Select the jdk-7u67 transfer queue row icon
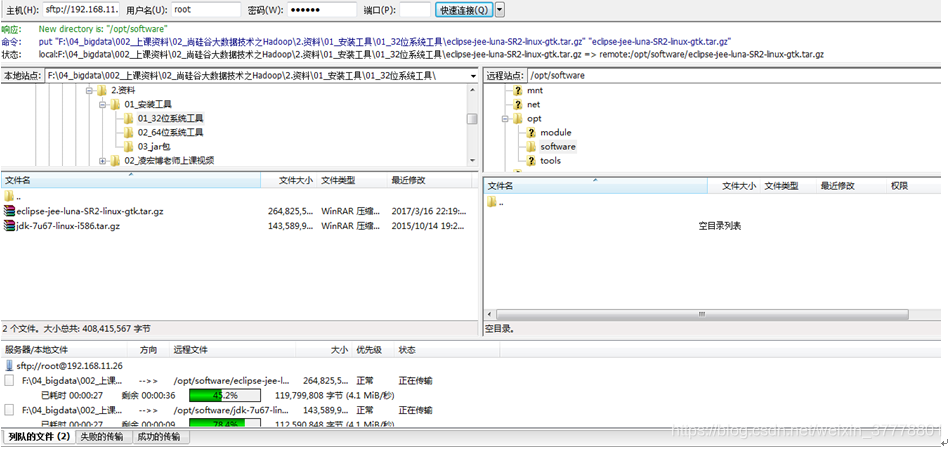The image size is (951, 449). click(8, 410)
